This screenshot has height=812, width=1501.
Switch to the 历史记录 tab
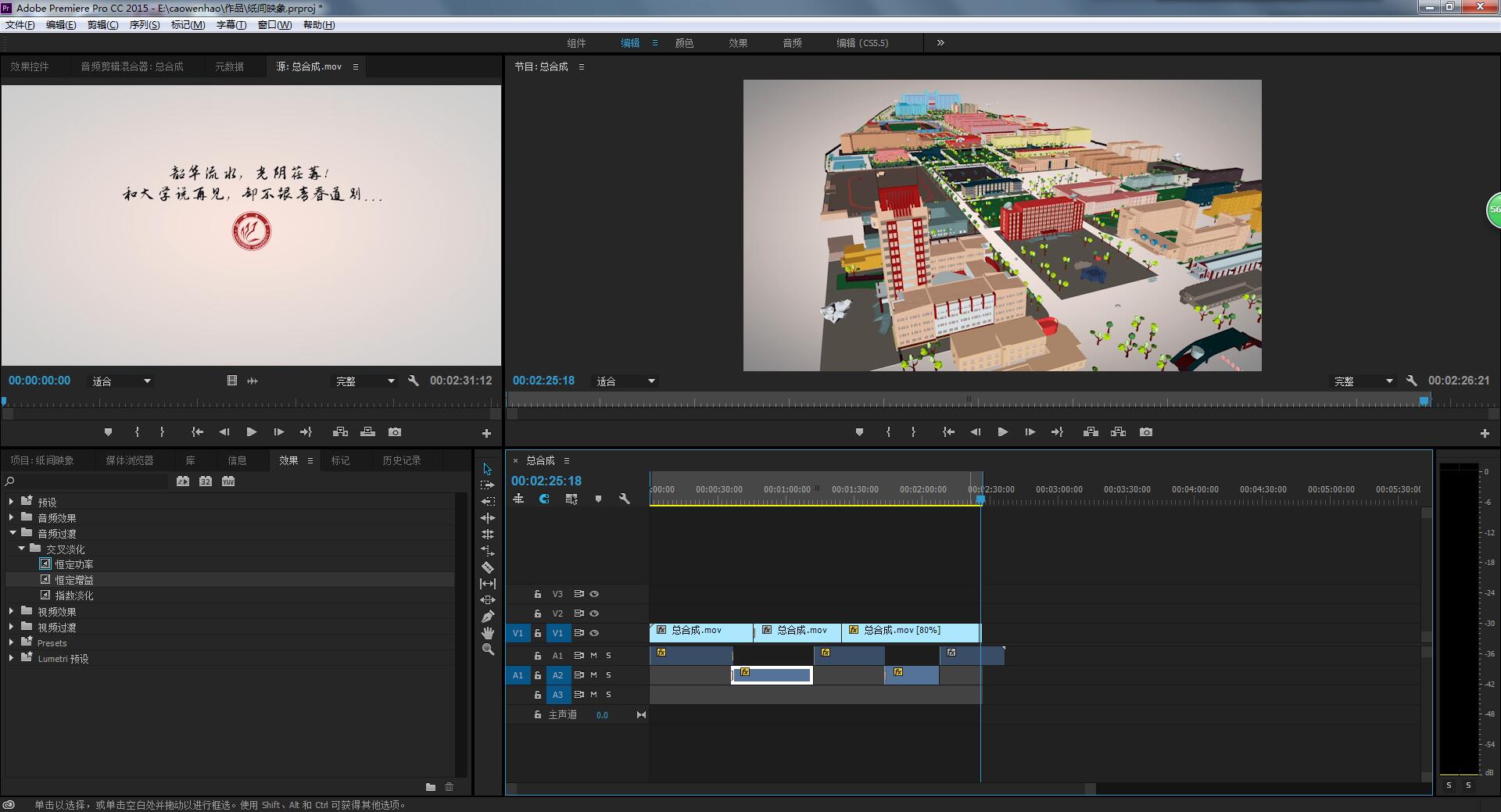(401, 460)
